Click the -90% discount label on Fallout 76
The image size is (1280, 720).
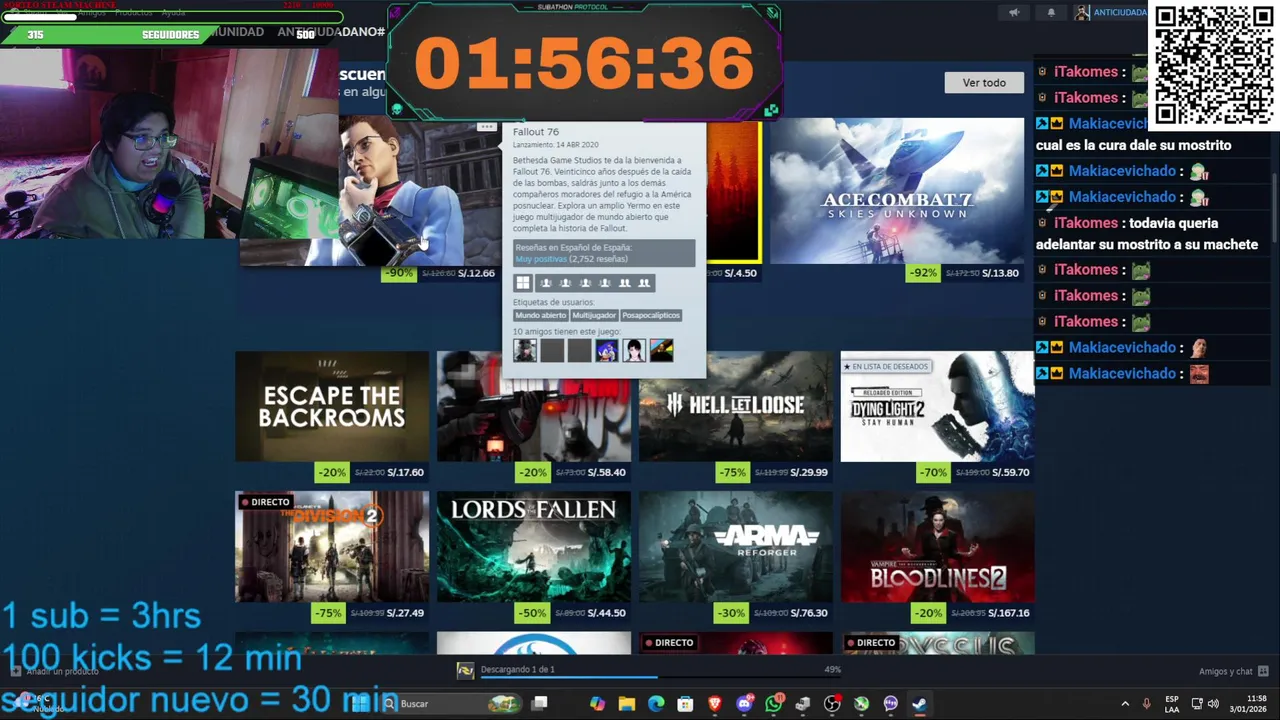click(398, 273)
